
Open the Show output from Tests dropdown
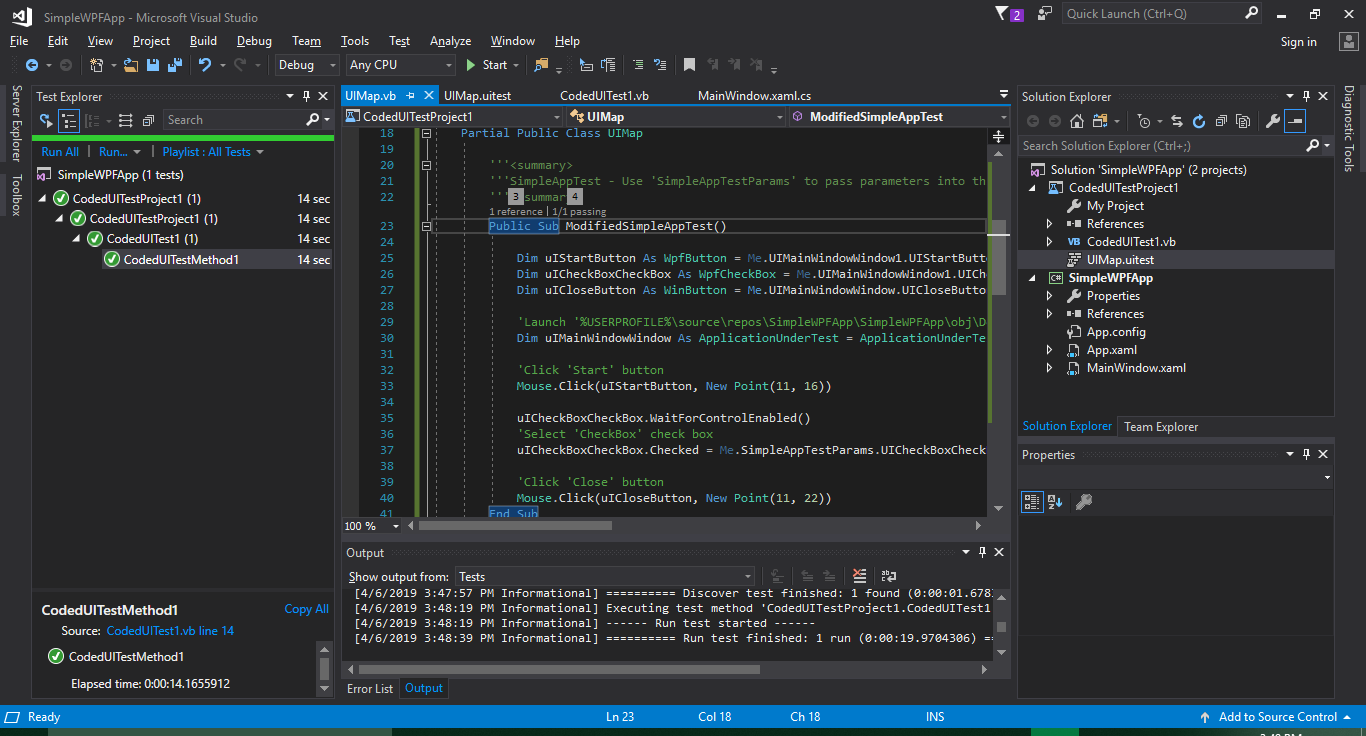click(x=605, y=576)
